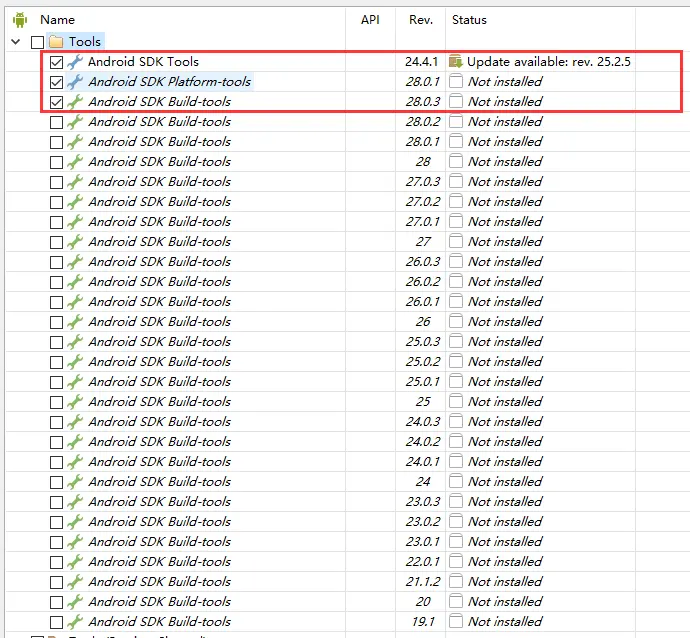
Task: Click not-installed status icon for rev 26.0.3
Action: click(x=456, y=262)
